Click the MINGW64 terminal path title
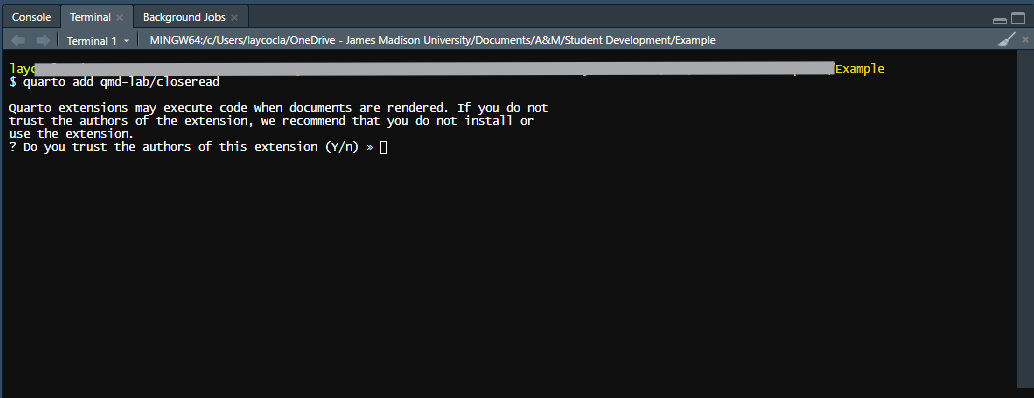 pos(433,40)
